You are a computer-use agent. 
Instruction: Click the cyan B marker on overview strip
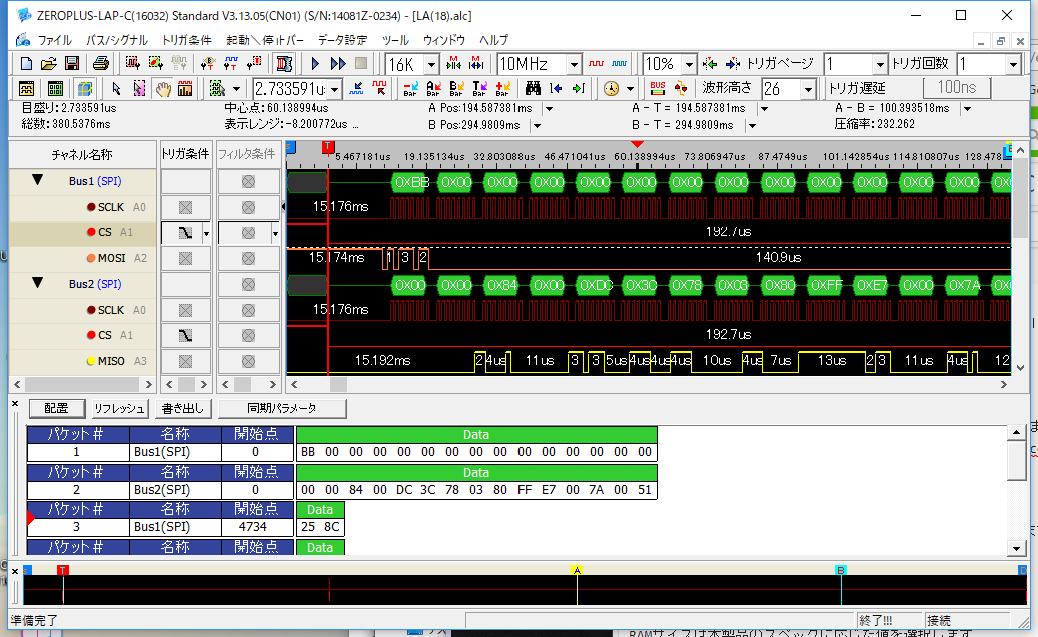point(841,570)
